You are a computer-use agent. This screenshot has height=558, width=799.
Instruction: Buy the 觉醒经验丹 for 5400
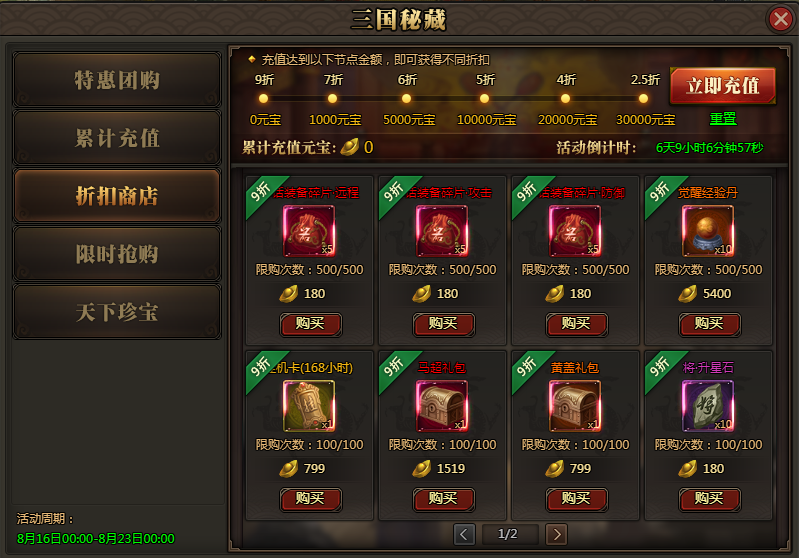pyautogui.click(x=709, y=324)
